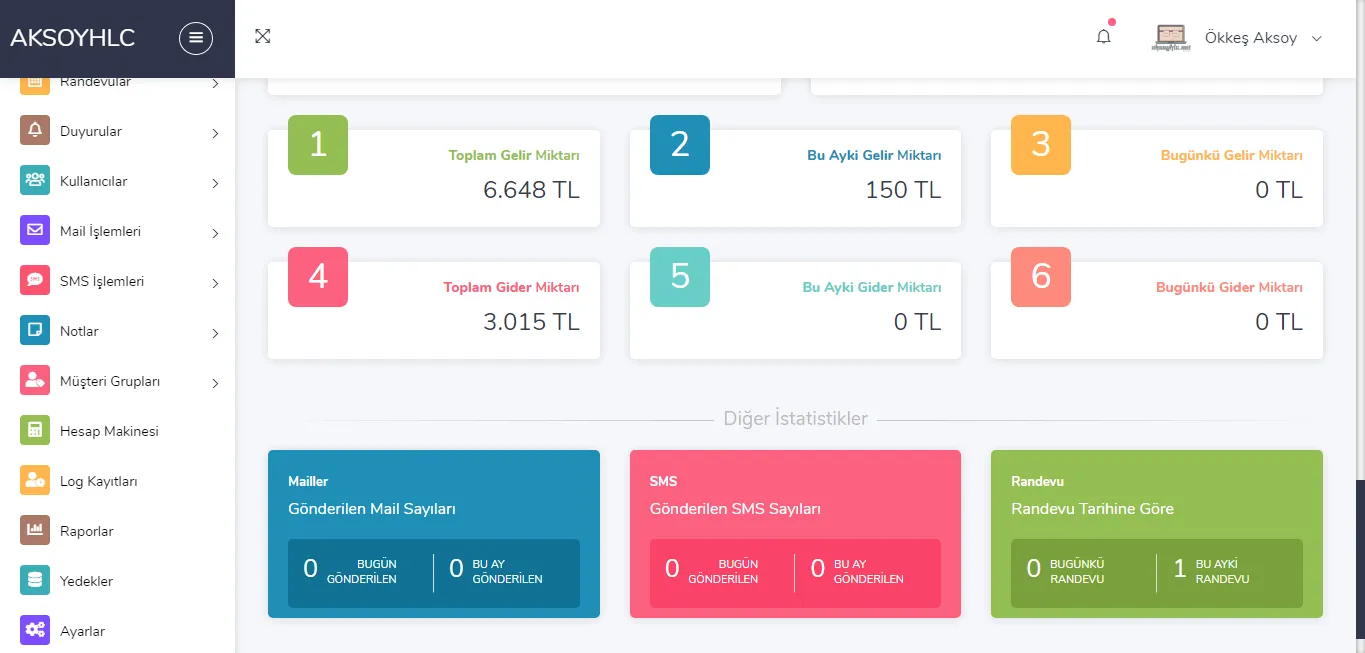The height and width of the screenshot is (653, 1365).
Task: Click the Bugünkü Gider Miktarı label
Action: pyautogui.click(x=1229, y=288)
